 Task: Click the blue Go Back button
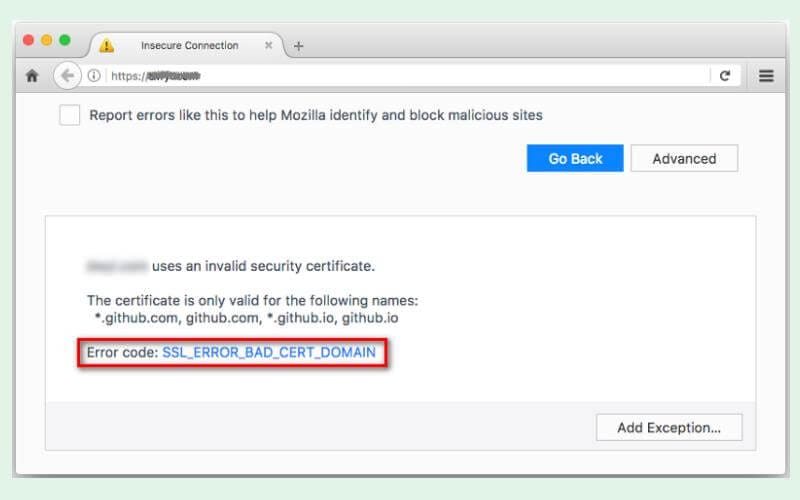[x=575, y=158]
